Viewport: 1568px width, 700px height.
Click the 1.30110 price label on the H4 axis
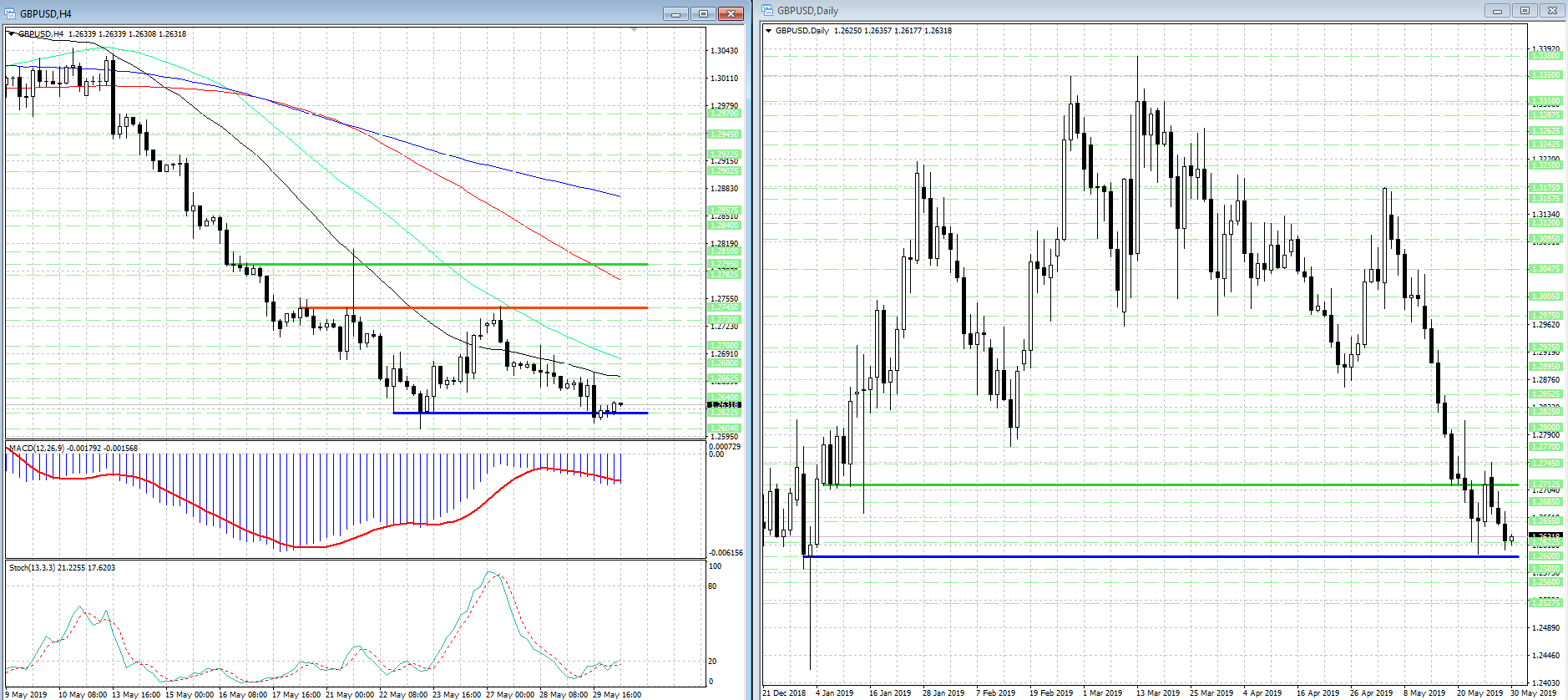(724, 79)
